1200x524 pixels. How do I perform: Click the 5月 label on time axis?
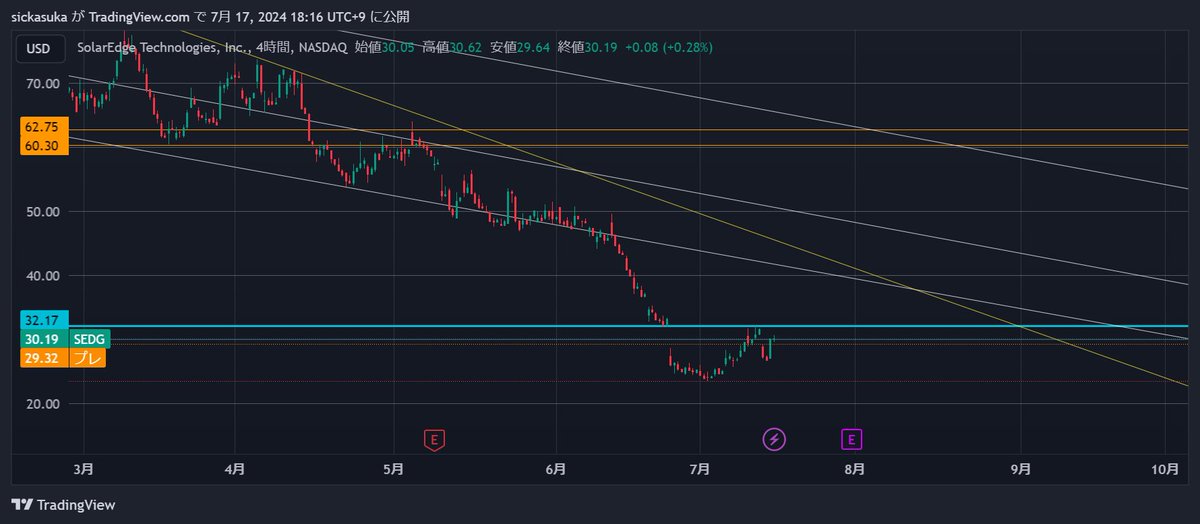pos(393,468)
